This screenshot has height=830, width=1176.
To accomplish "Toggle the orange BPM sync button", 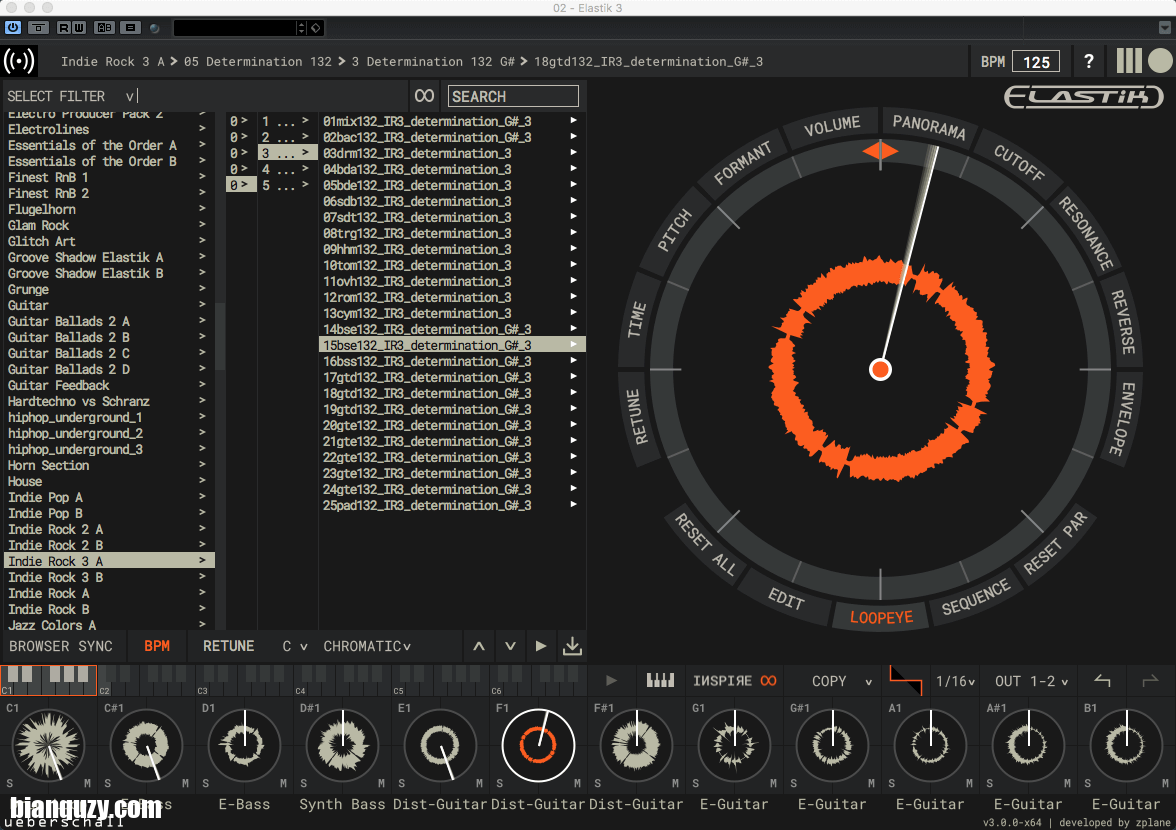I will tap(157, 646).
